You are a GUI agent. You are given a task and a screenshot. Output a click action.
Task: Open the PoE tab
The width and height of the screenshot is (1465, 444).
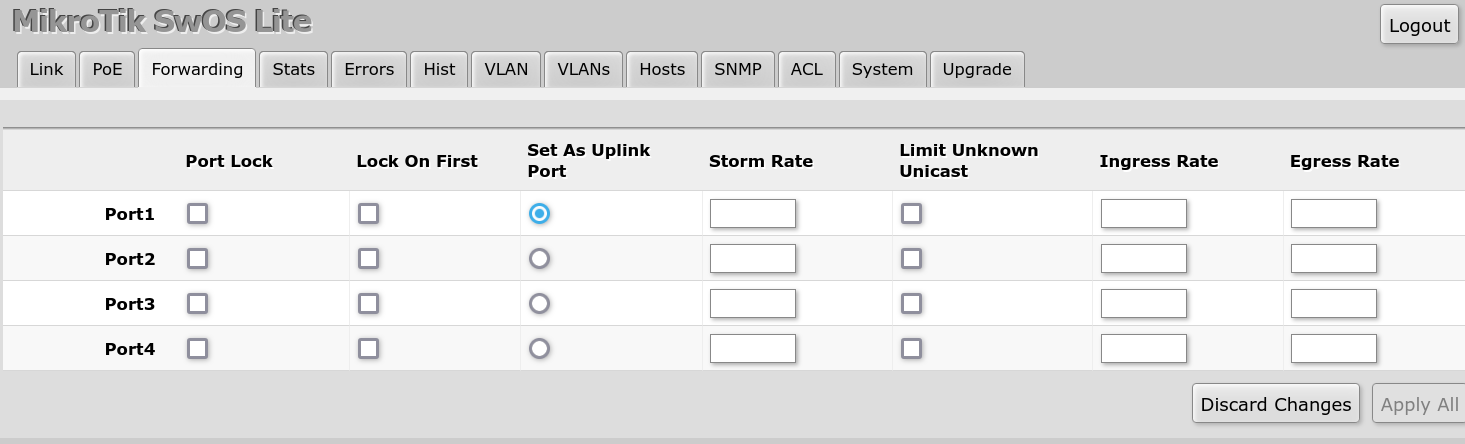tap(107, 69)
